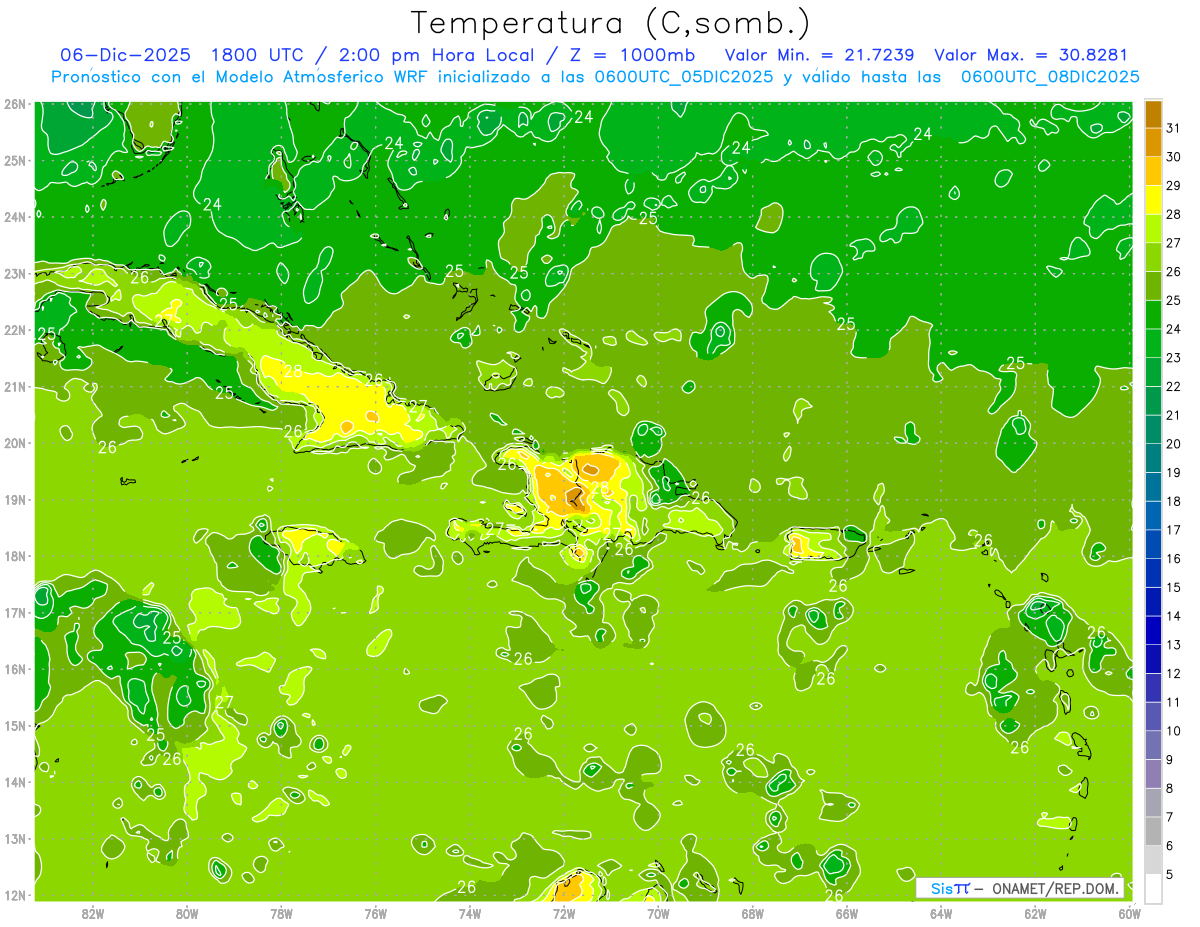1200x927 pixels.
Task: Click legend value 21 on the color scale
Action: tap(1173, 415)
